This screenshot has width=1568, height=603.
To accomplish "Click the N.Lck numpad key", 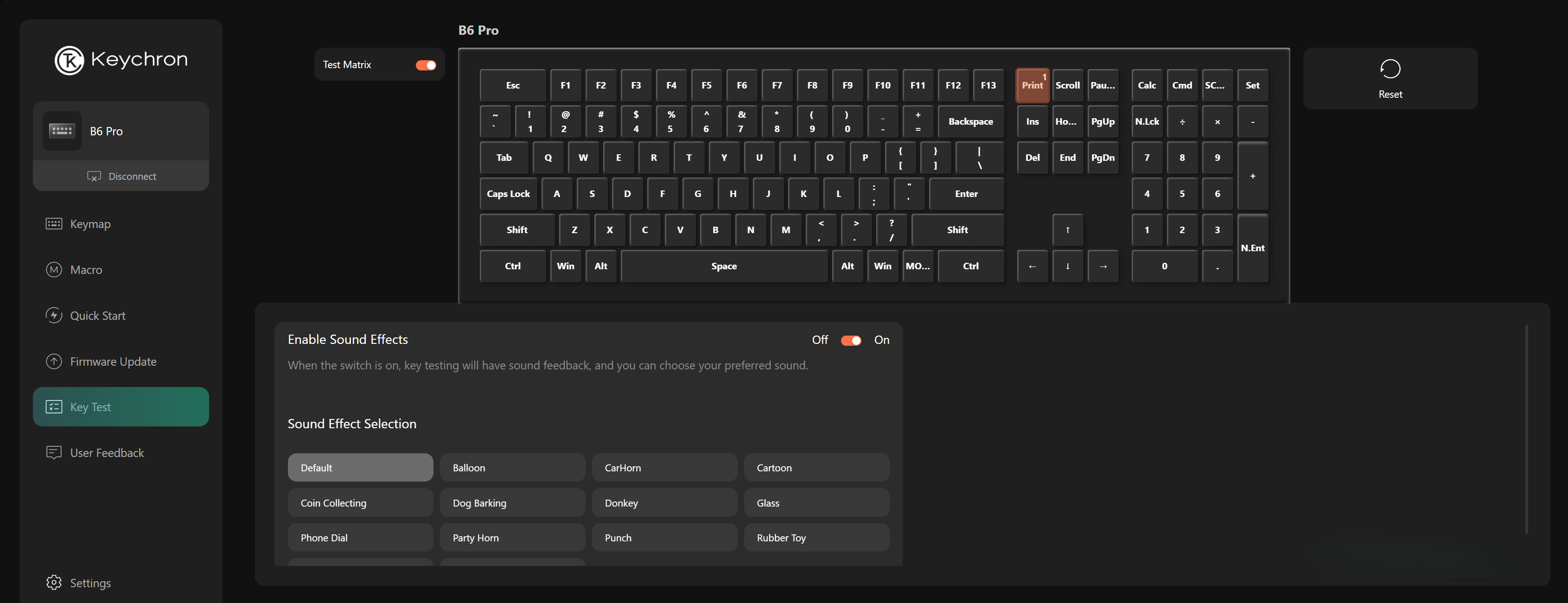I will 1147,121.
